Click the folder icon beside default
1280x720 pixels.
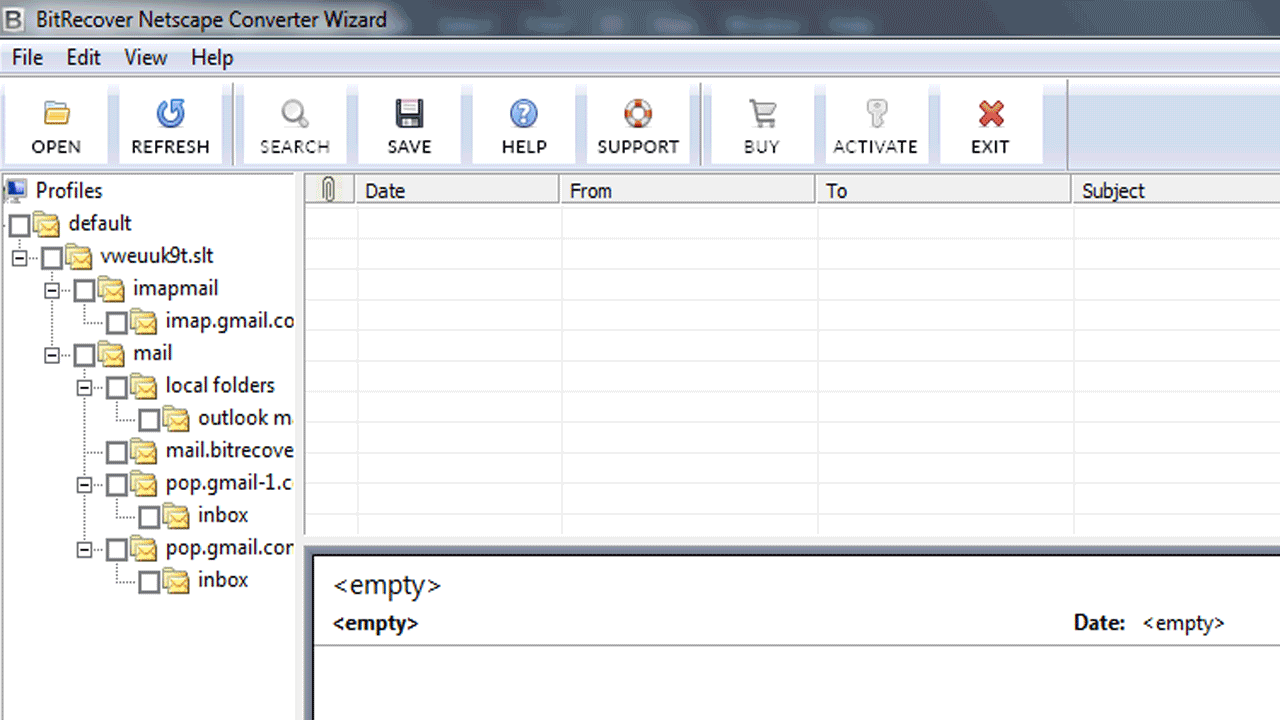tap(47, 224)
